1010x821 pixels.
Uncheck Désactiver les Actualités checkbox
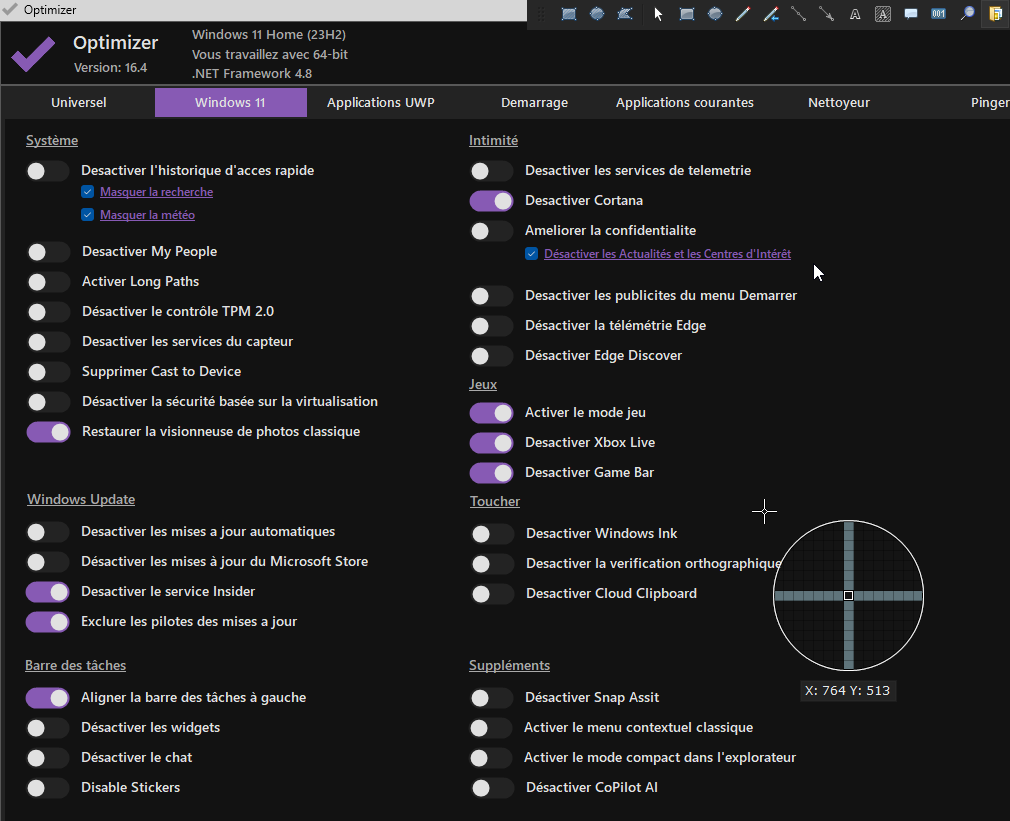tap(531, 254)
